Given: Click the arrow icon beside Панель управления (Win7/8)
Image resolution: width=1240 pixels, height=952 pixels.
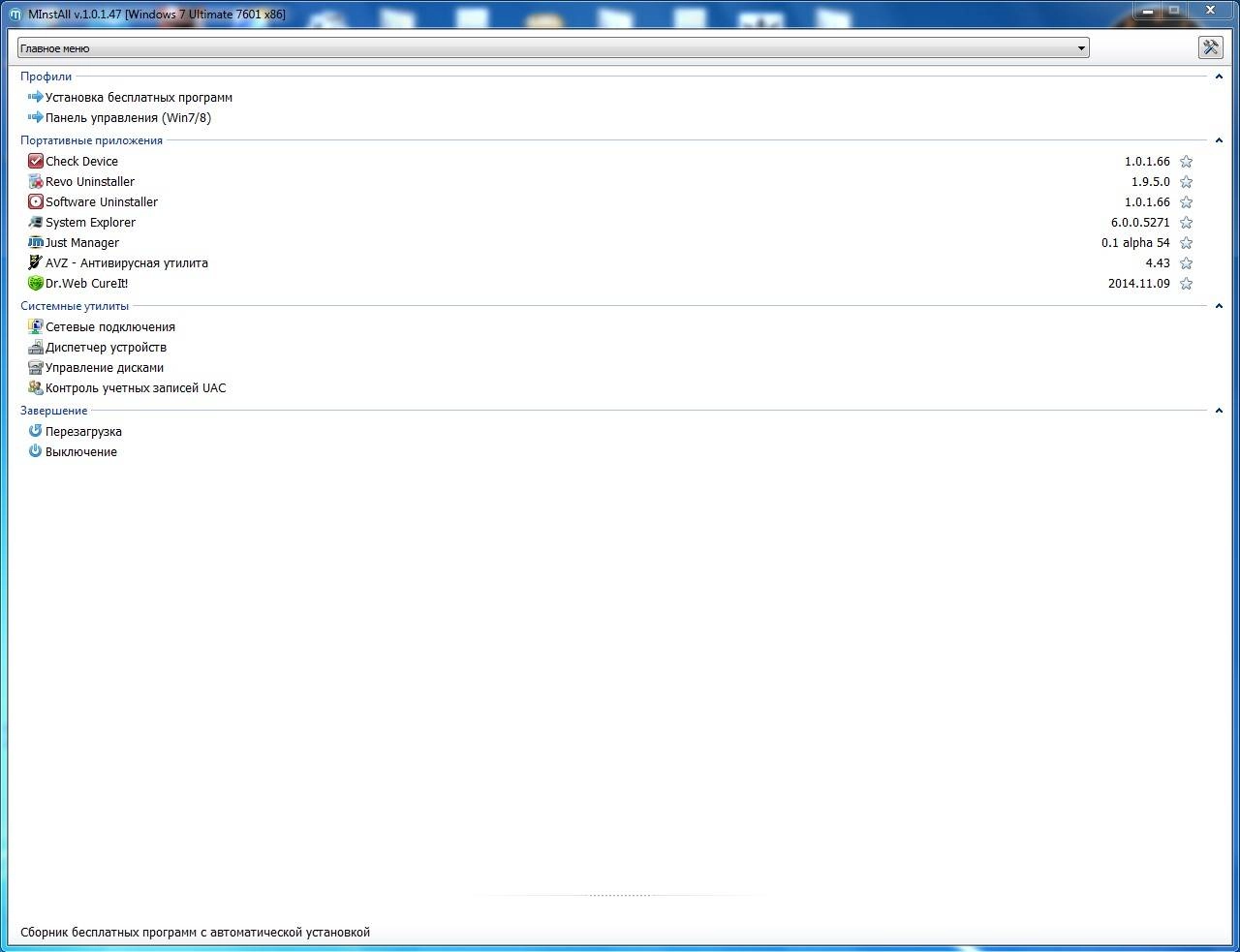Looking at the screenshot, I should point(36,117).
